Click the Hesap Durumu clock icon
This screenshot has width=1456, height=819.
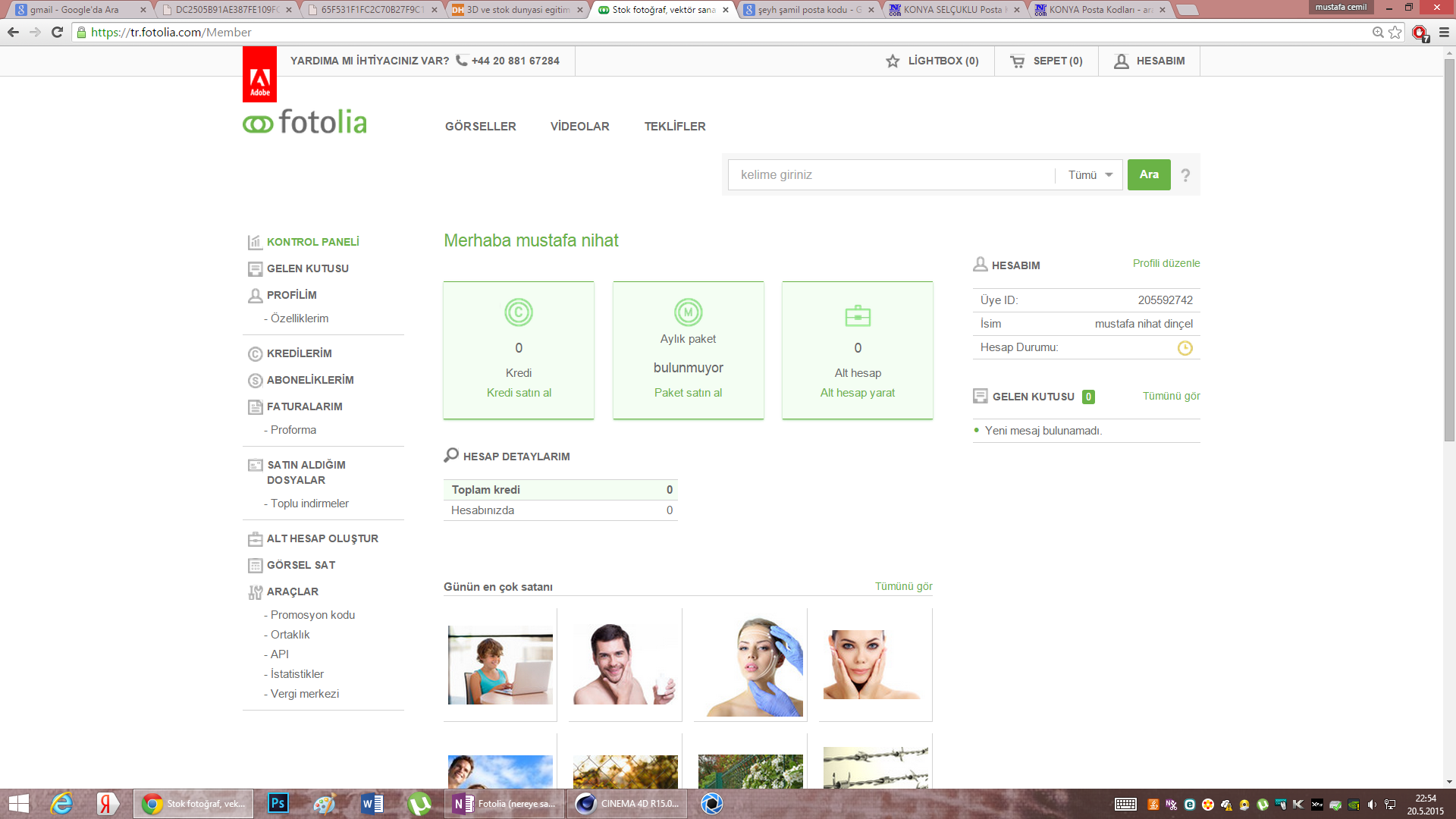(x=1185, y=348)
